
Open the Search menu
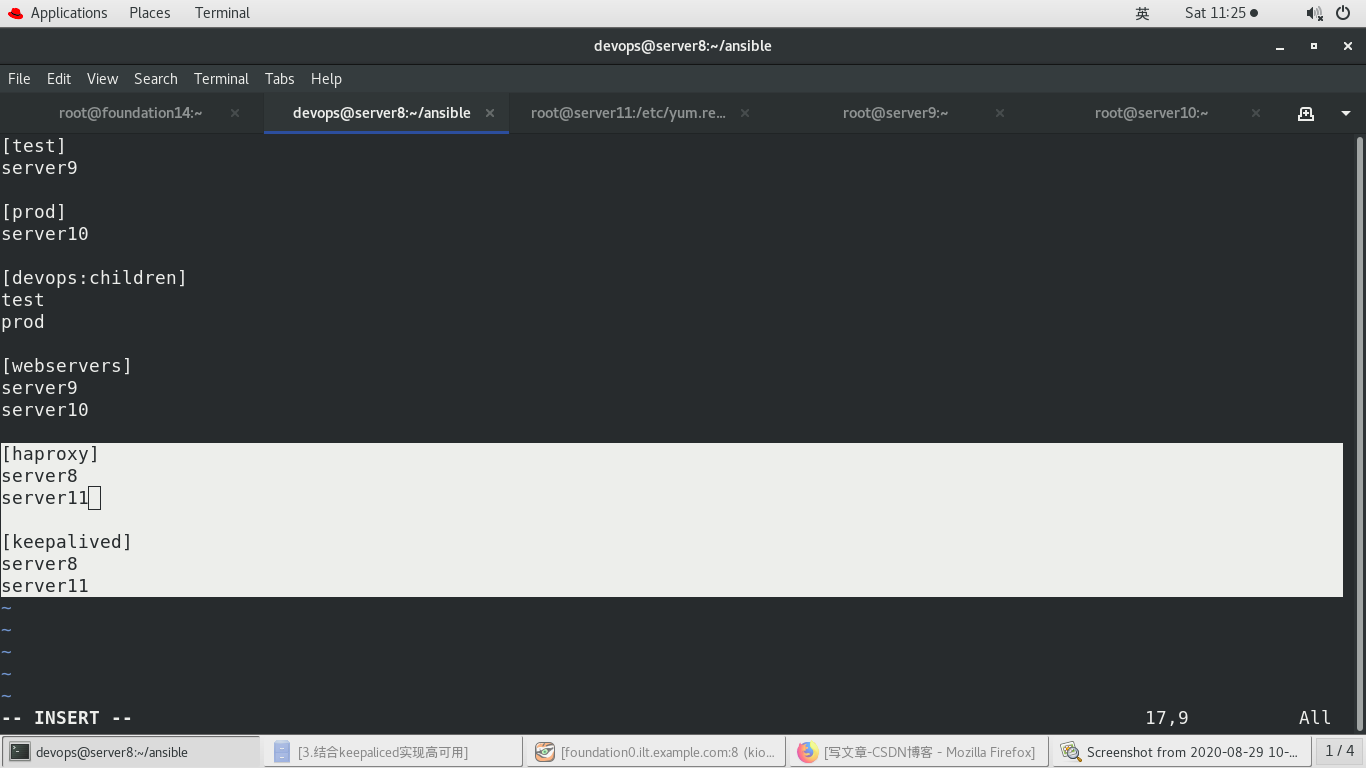point(155,78)
